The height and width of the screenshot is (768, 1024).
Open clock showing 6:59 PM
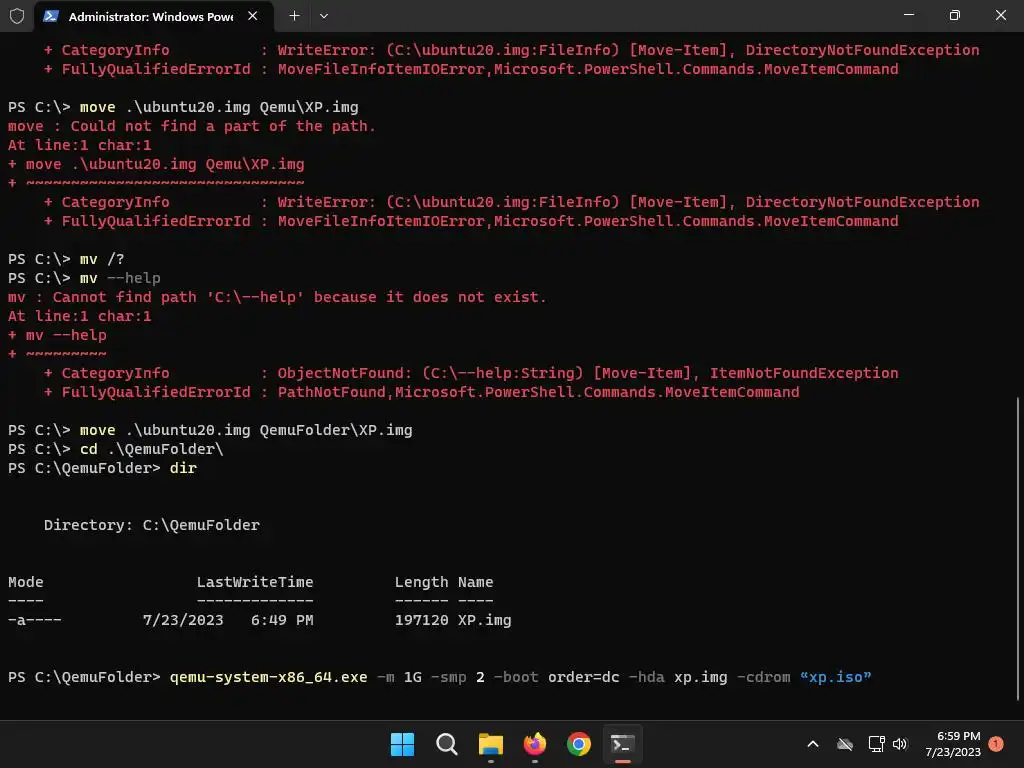tap(953, 744)
